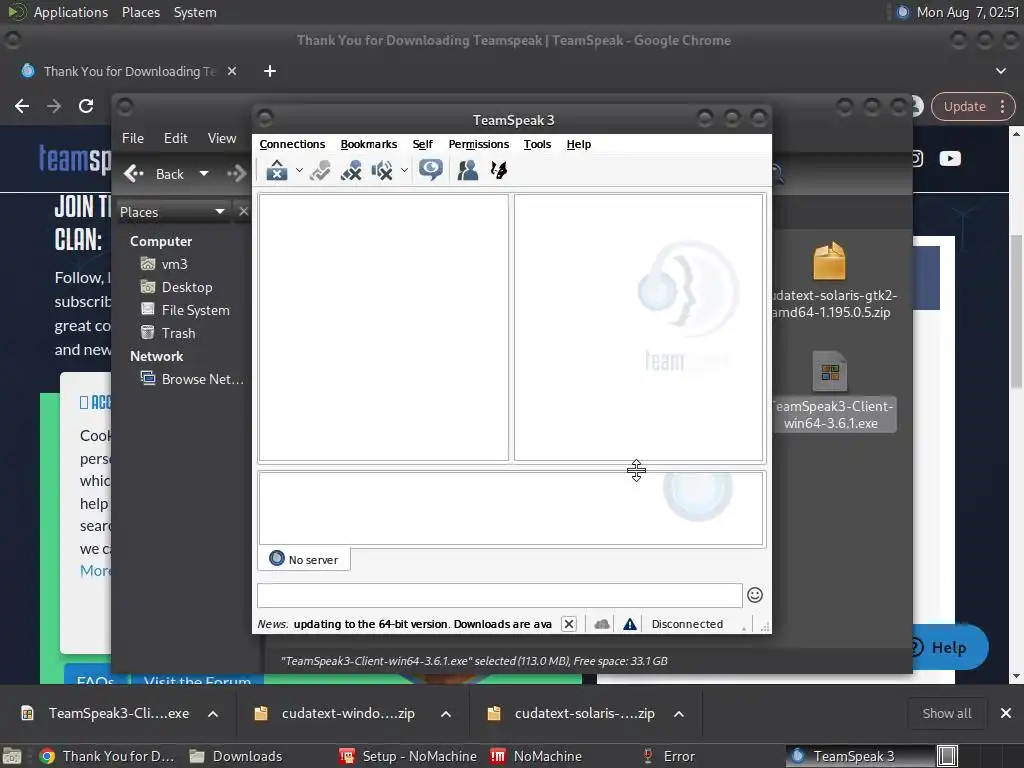Open the Connections menu
This screenshot has height=768, width=1024.
click(x=292, y=144)
